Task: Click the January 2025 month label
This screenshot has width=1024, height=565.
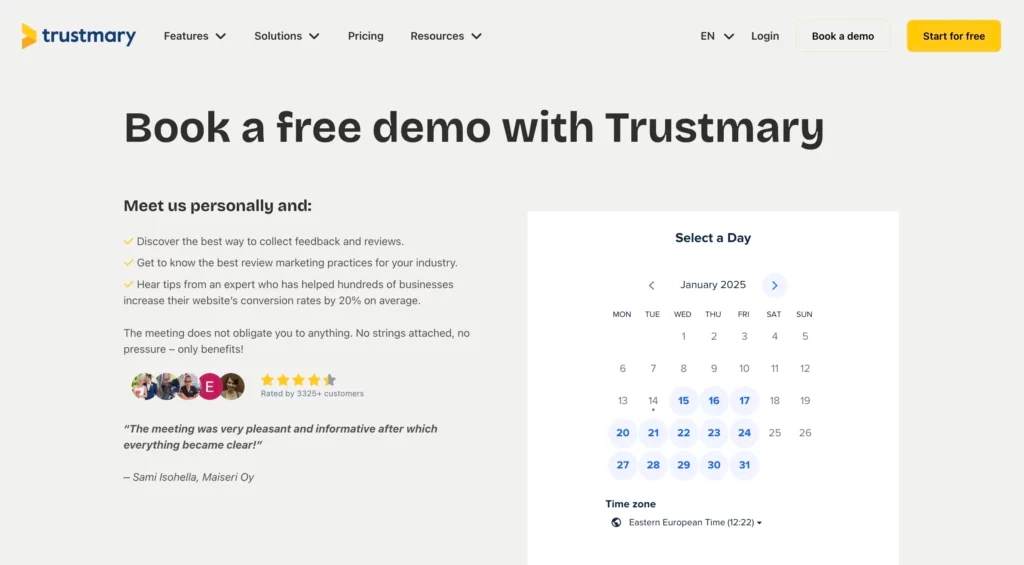Action: 712,285
